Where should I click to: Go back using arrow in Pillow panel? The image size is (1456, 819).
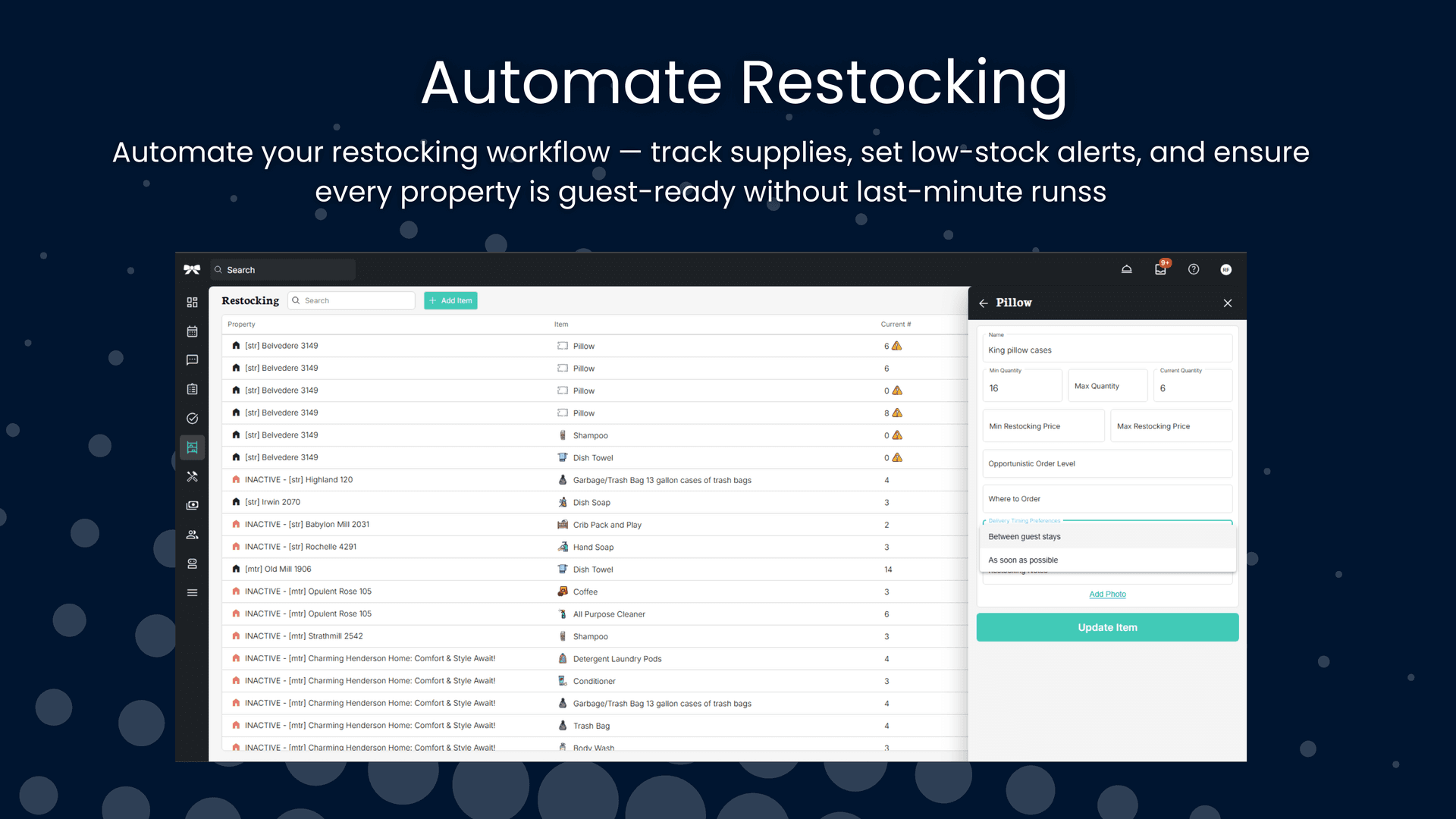tap(984, 303)
